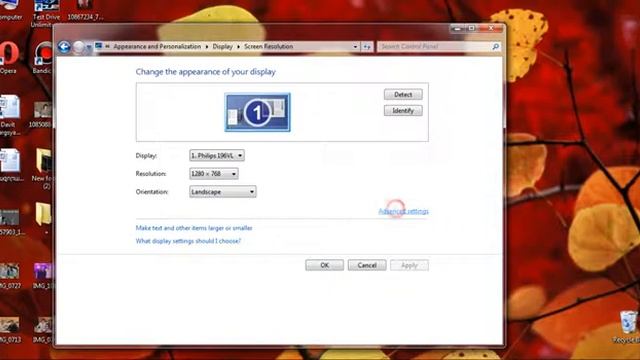Open Advanced settings link
The height and width of the screenshot is (360, 640).
point(403,211)
